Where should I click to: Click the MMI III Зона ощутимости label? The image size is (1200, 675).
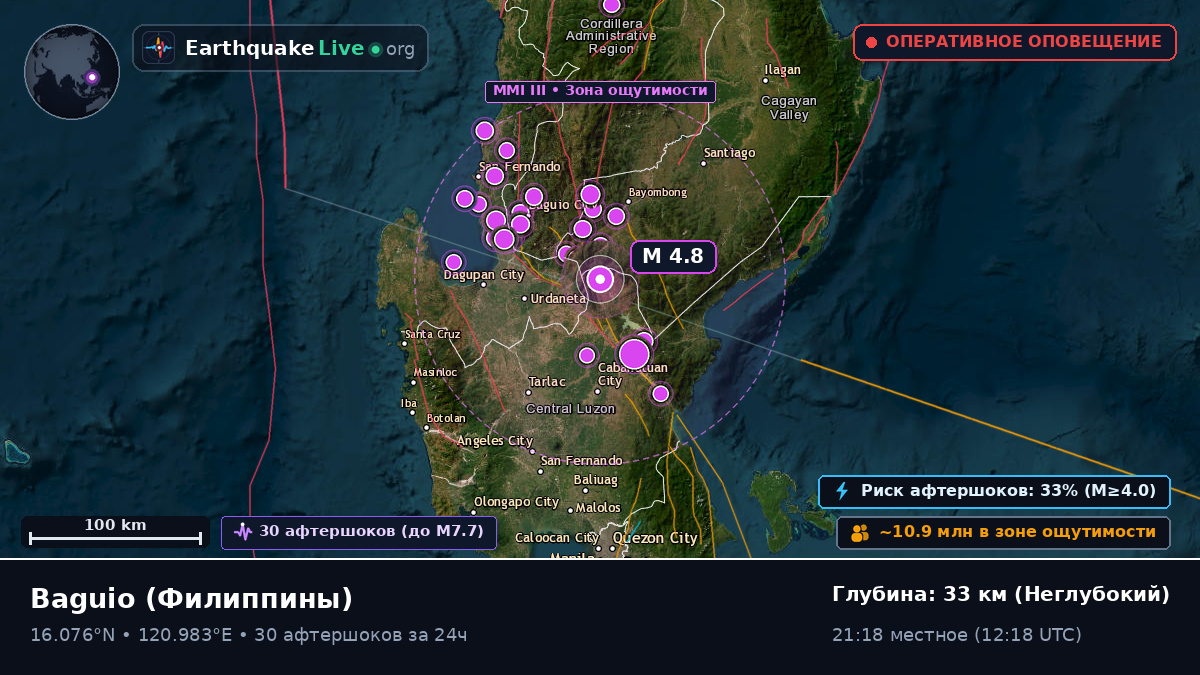(x=600, y=91)
